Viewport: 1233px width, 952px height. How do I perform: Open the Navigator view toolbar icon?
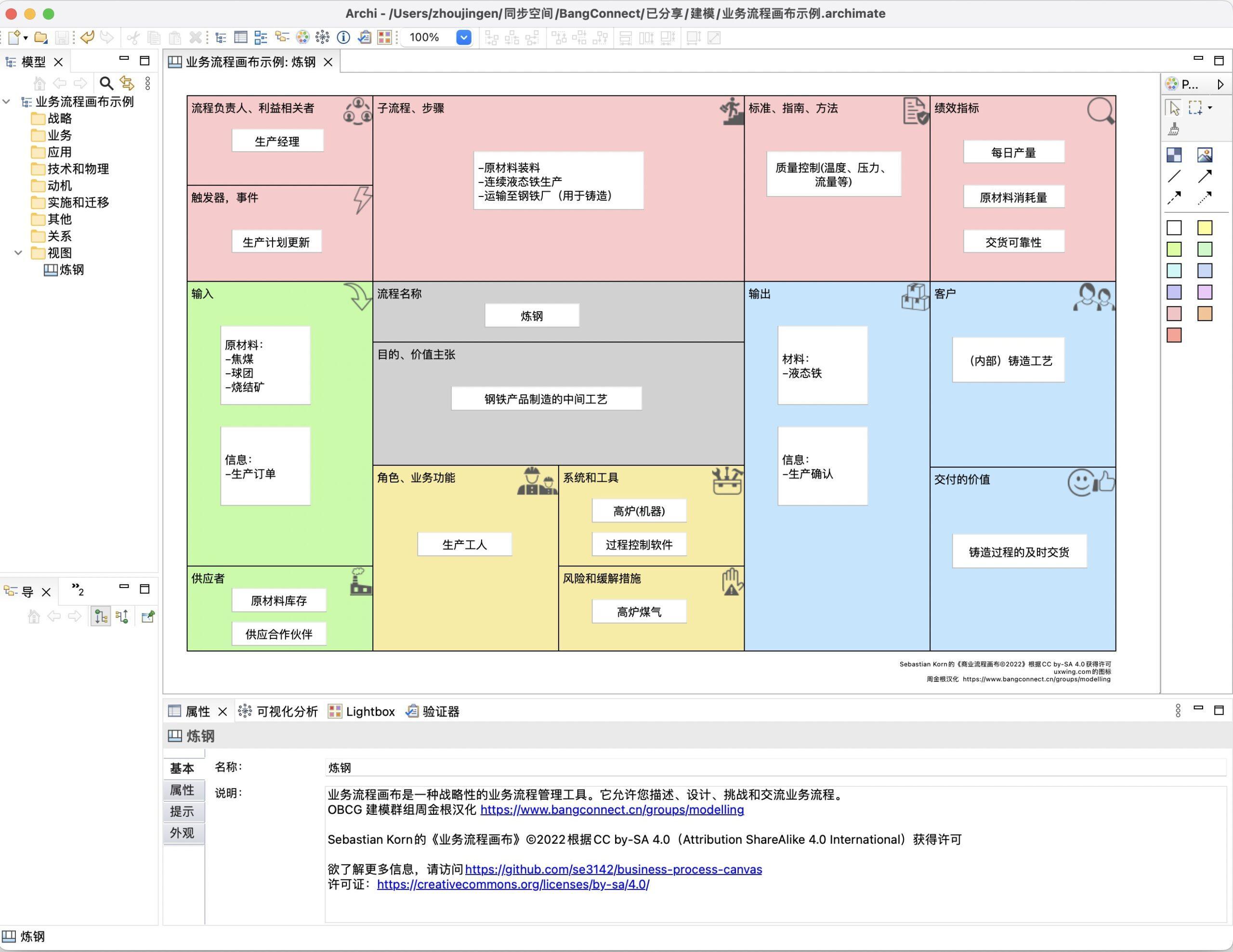282,38
